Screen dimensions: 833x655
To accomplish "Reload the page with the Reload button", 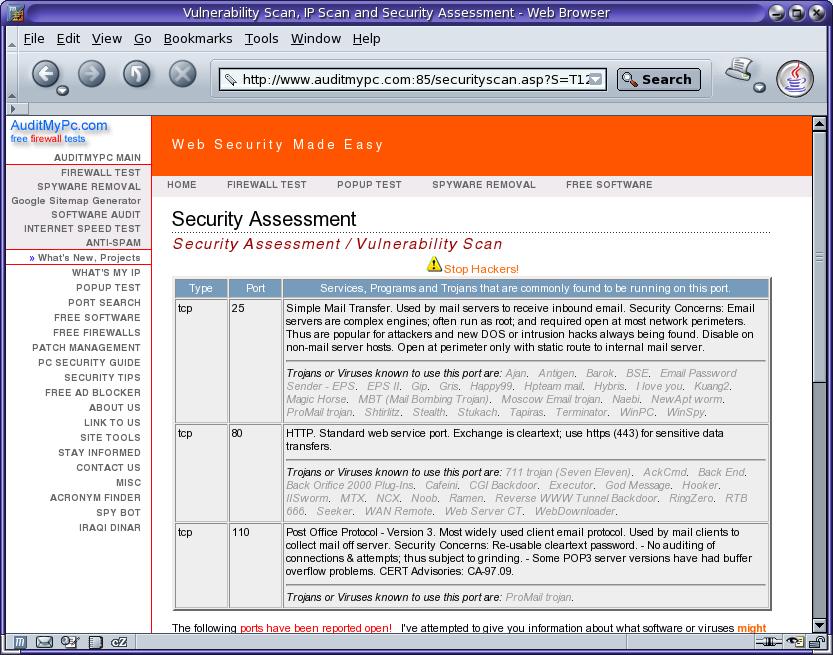I will pyautogui.click(x=137, y=74).
